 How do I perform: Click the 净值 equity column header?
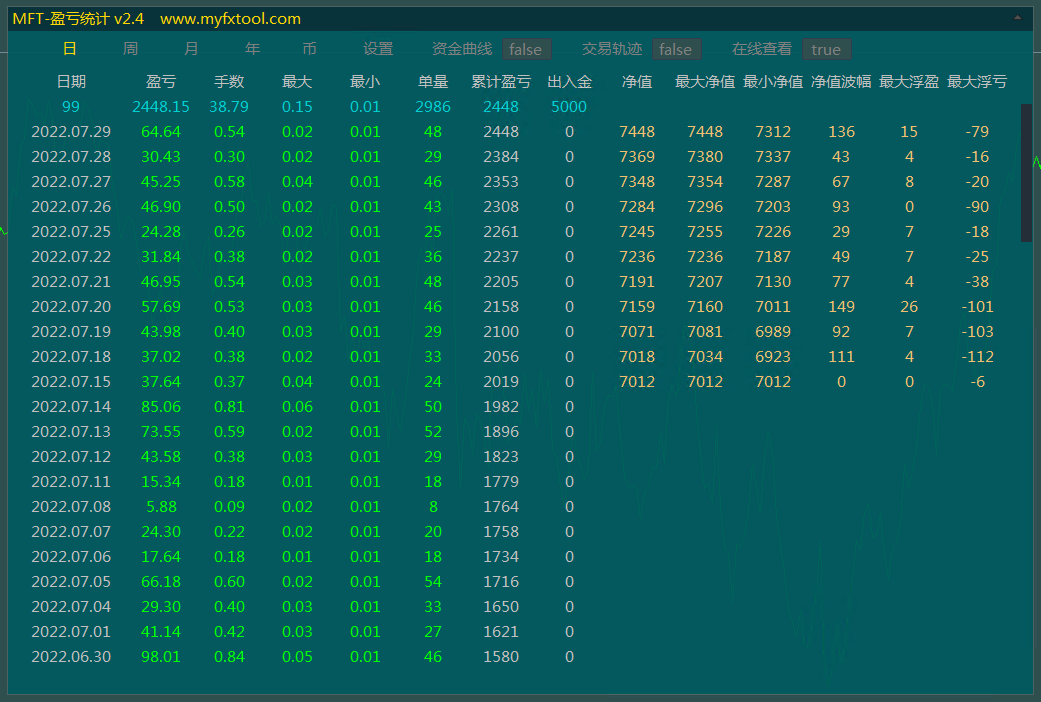637,81
